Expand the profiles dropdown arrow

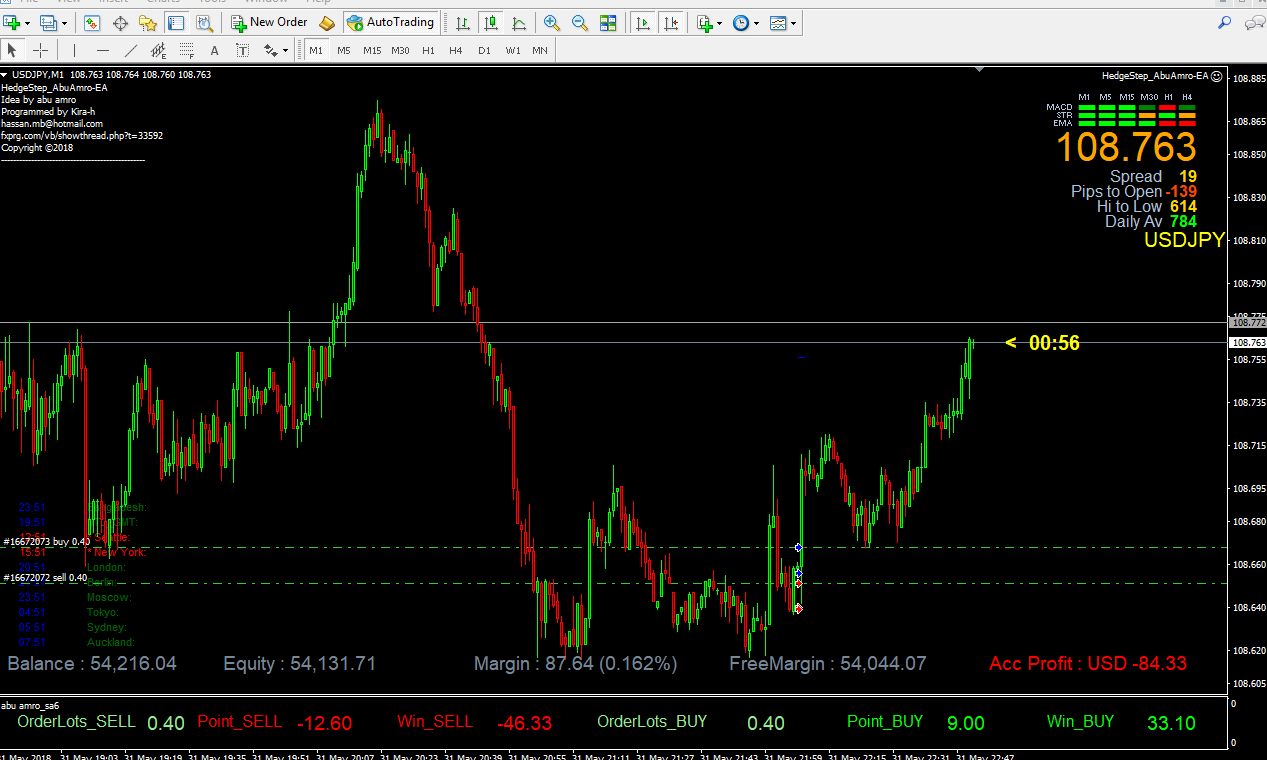tap(64, 22)
